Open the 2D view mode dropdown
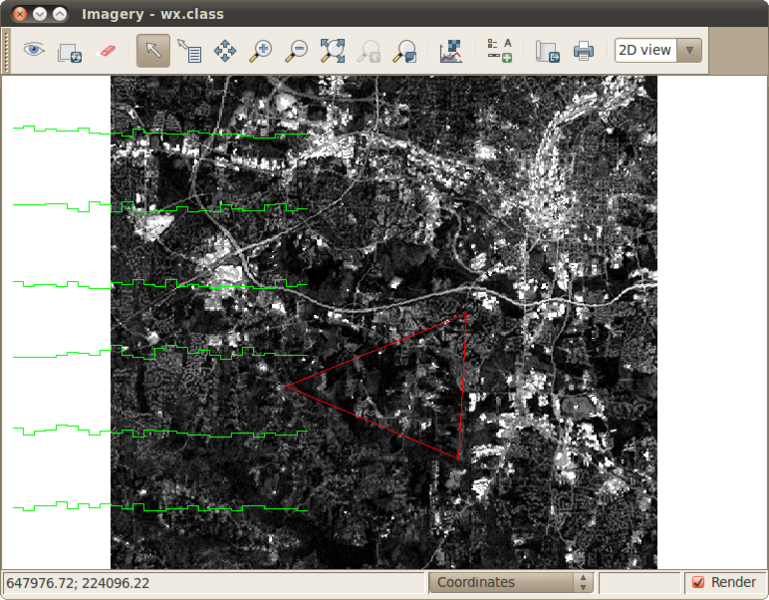Screen dimensions: 769x600 (x=658, y=50)
